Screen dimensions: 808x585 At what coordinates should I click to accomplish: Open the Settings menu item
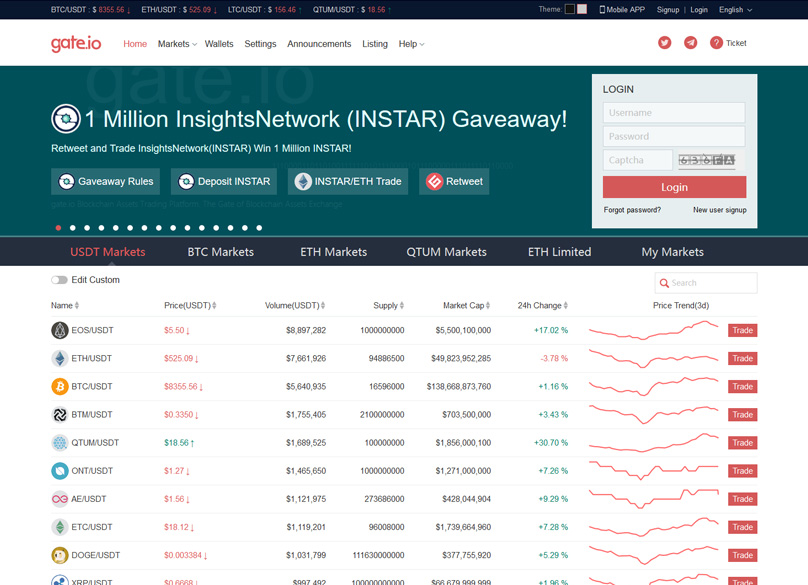[x=260, y=44]
